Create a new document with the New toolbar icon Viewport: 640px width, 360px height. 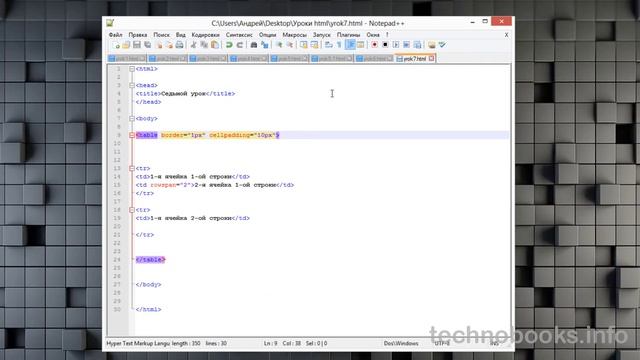pos(116,45)
